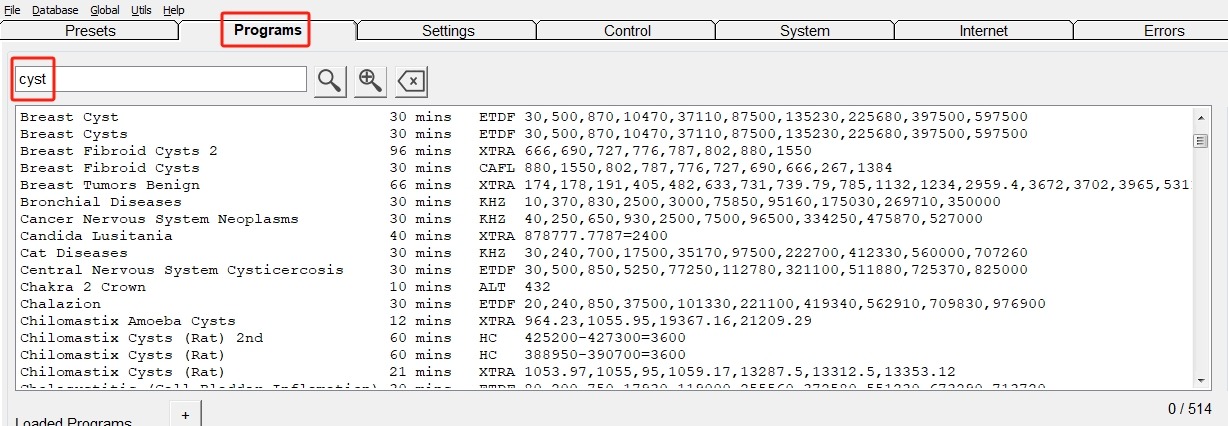
Task: Click the magnifier-plus search icon
Action: tap(370, 81)
